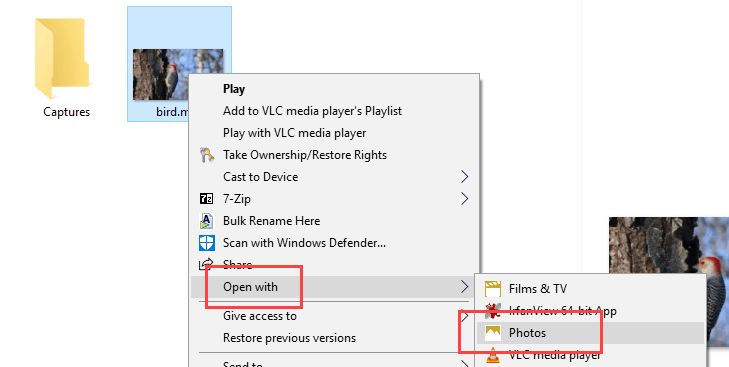Open the video with Photos

[590, 333]
